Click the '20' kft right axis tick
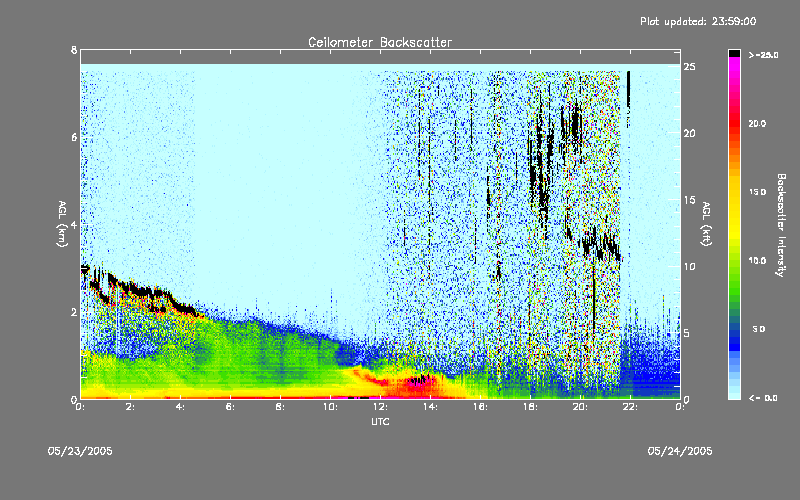Screen dimensions: 800x500 point(689,133)
